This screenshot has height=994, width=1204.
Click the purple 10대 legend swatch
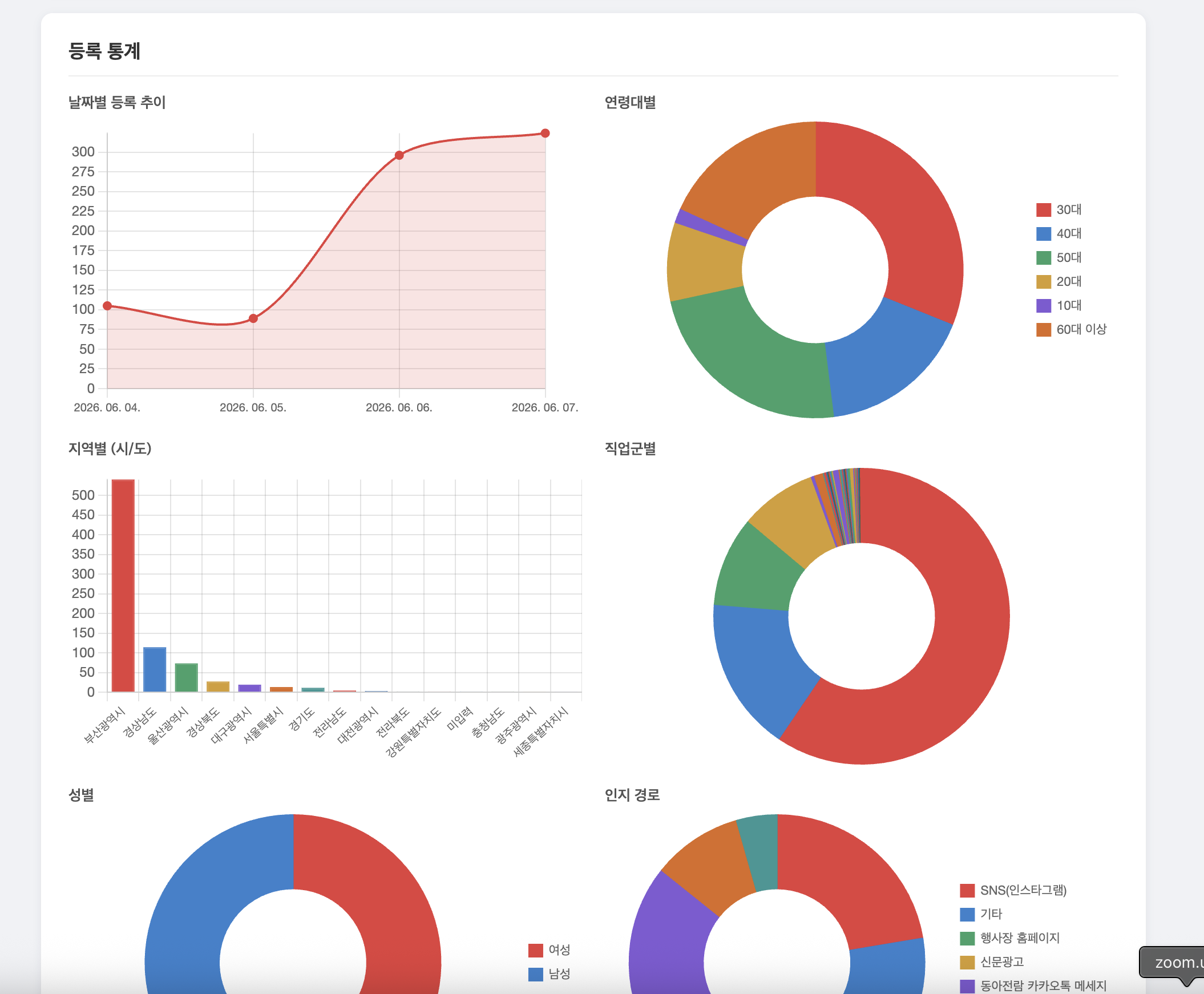coord(1043,306)
